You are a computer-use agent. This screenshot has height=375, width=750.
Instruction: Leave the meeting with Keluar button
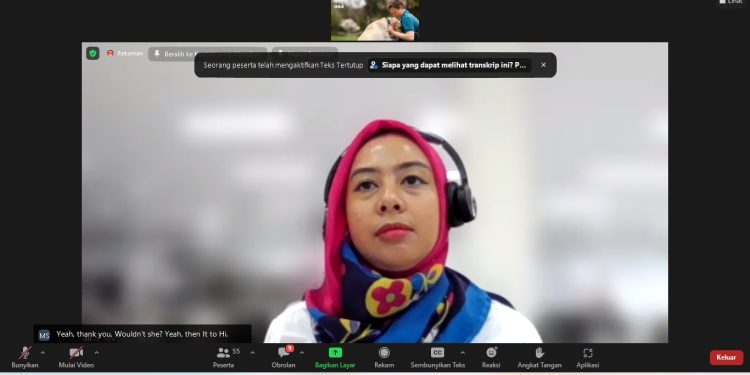click(x=726, y=357)
